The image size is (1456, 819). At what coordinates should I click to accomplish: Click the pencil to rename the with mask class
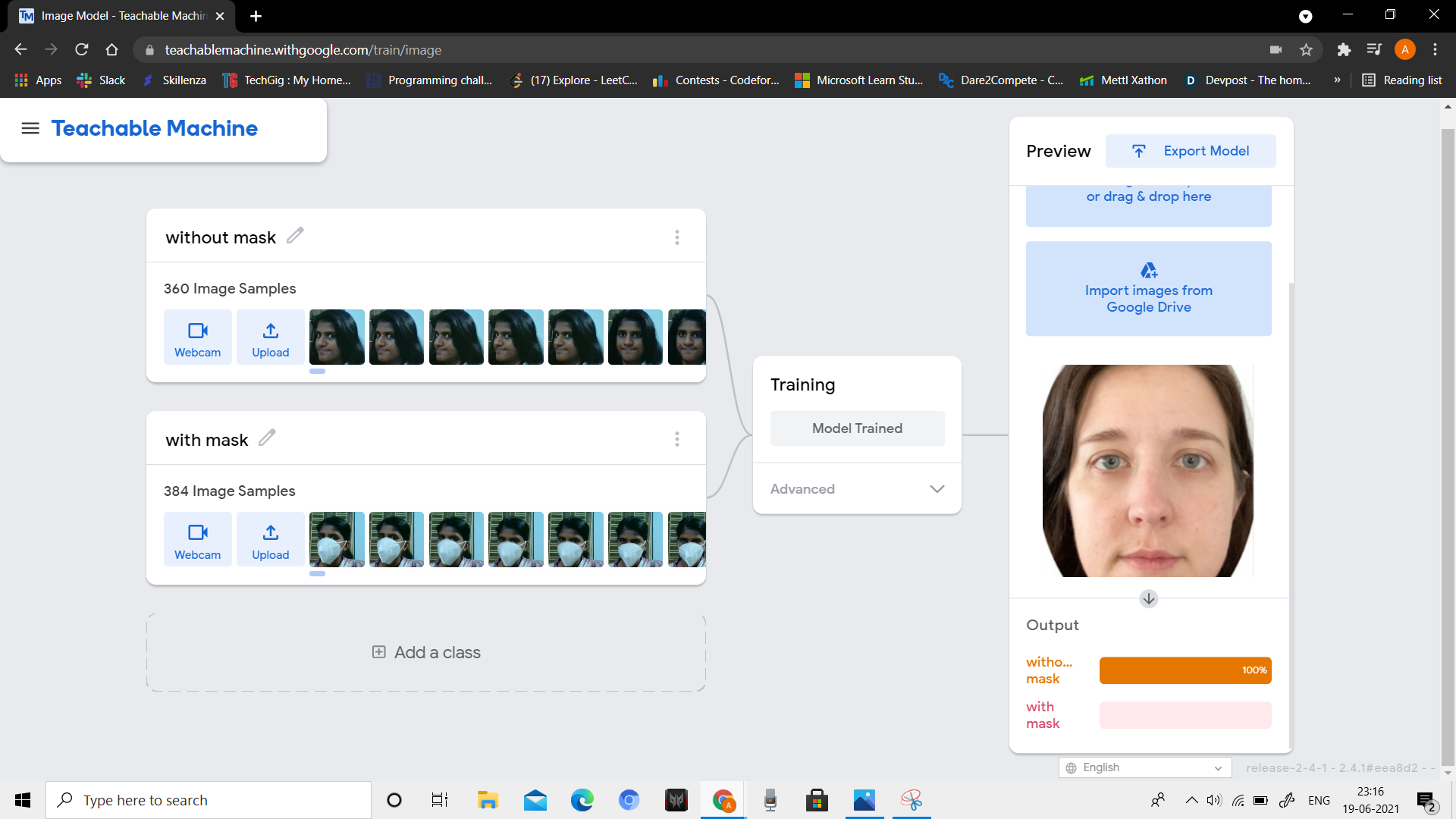tap(267, 438)
